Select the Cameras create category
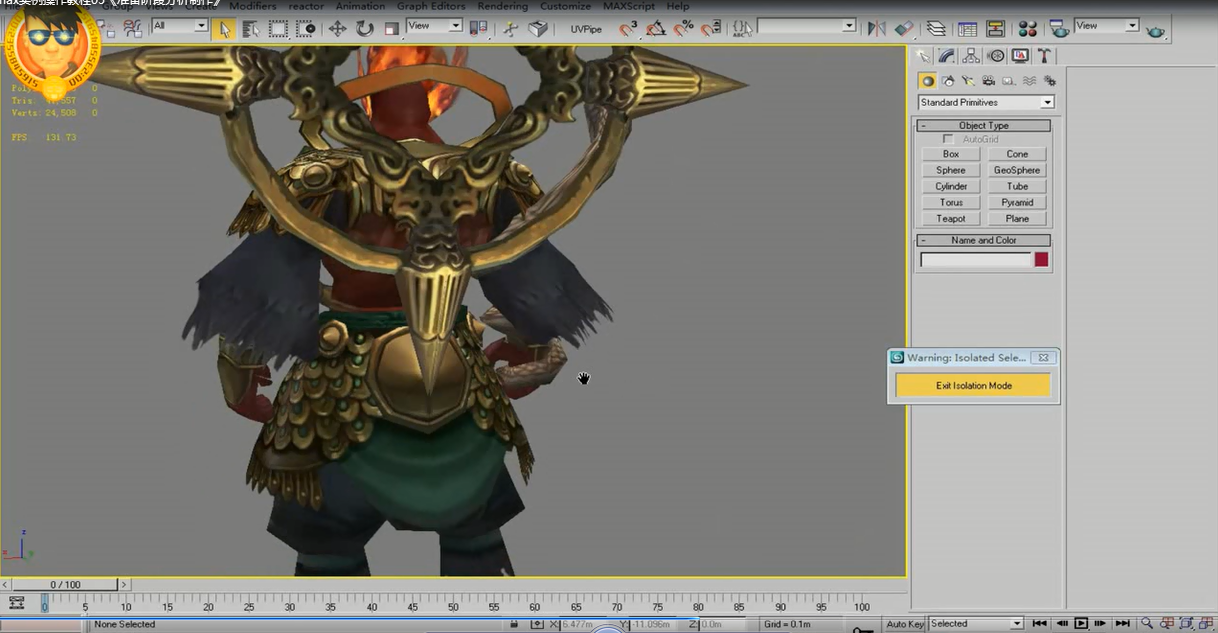Screen dimensions: 1218x633 click(988, 81)
